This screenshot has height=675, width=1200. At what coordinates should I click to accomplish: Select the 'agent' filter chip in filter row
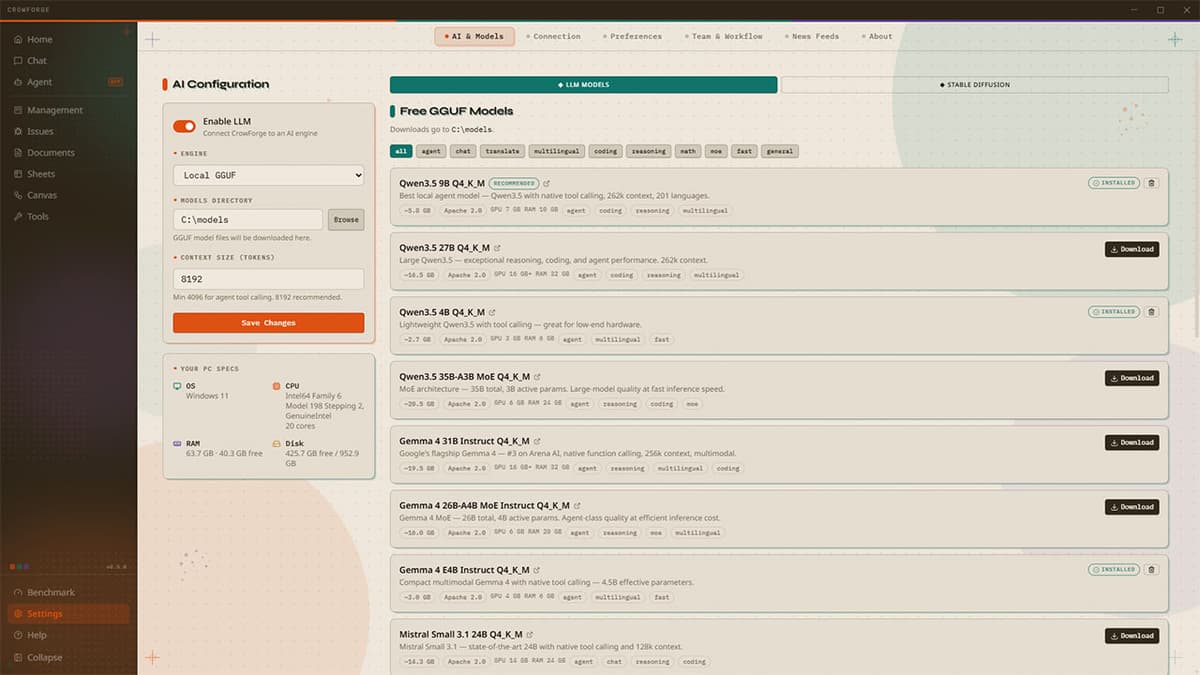[x=430, y=151]
